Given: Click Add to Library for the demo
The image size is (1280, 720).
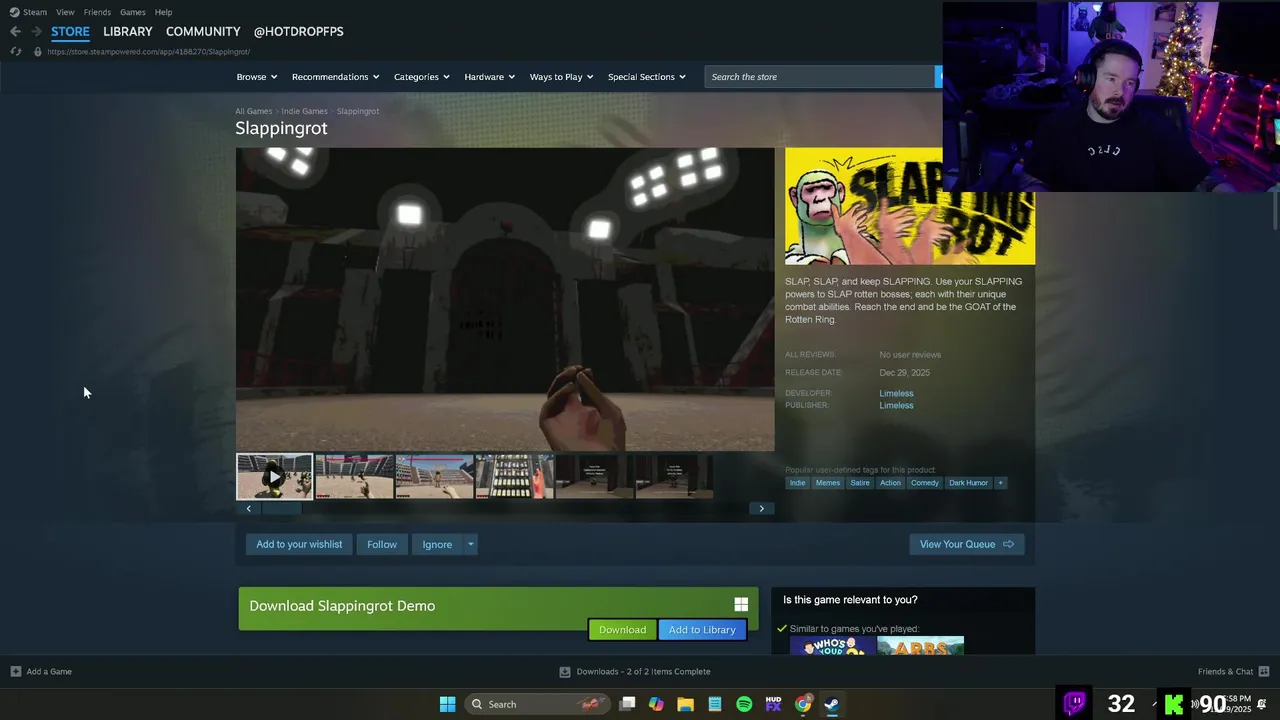Looking at the screenshot, I should click(702, 629).
